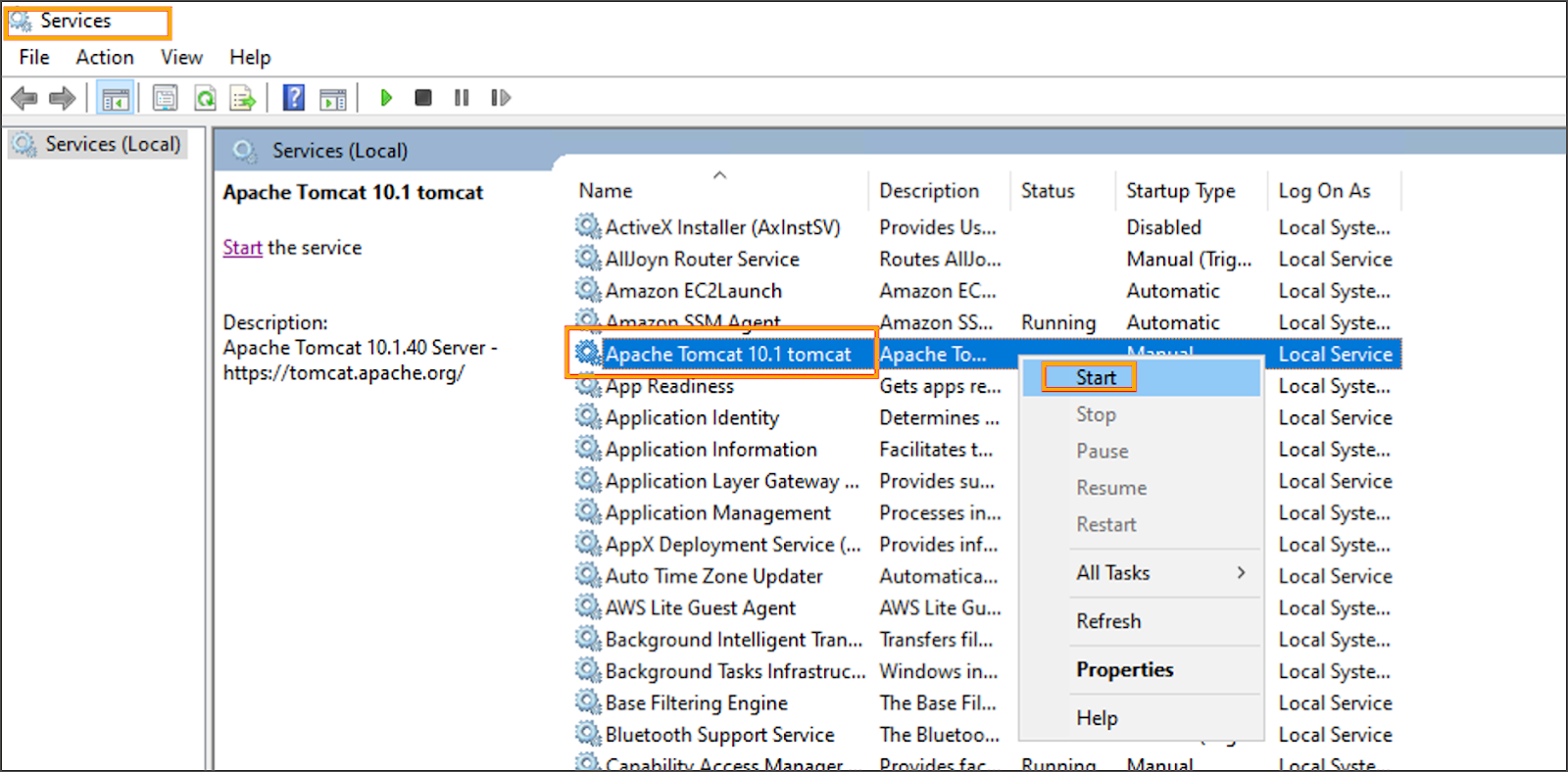Click the Refresh icon in the toolbar
The width and height of the screenshot is (1568, 772).
pyautogui.click(x=205, y=98)
